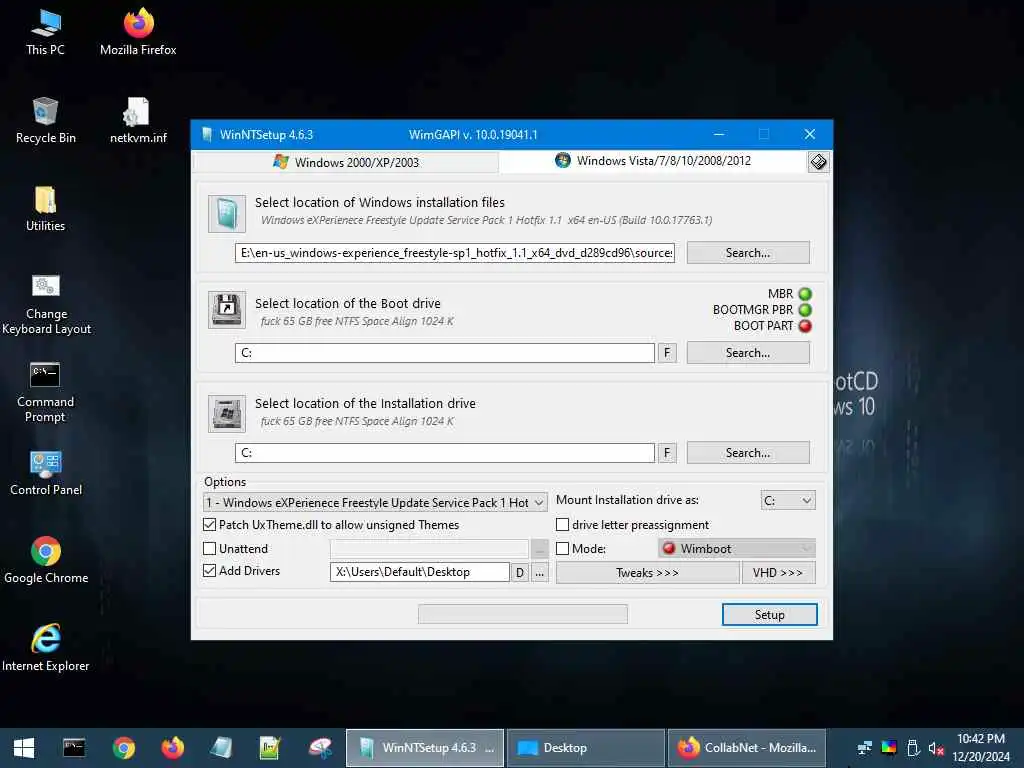Open the Utilities folder icon
This screenshot has height=768, width=1024.
[45, 208]
